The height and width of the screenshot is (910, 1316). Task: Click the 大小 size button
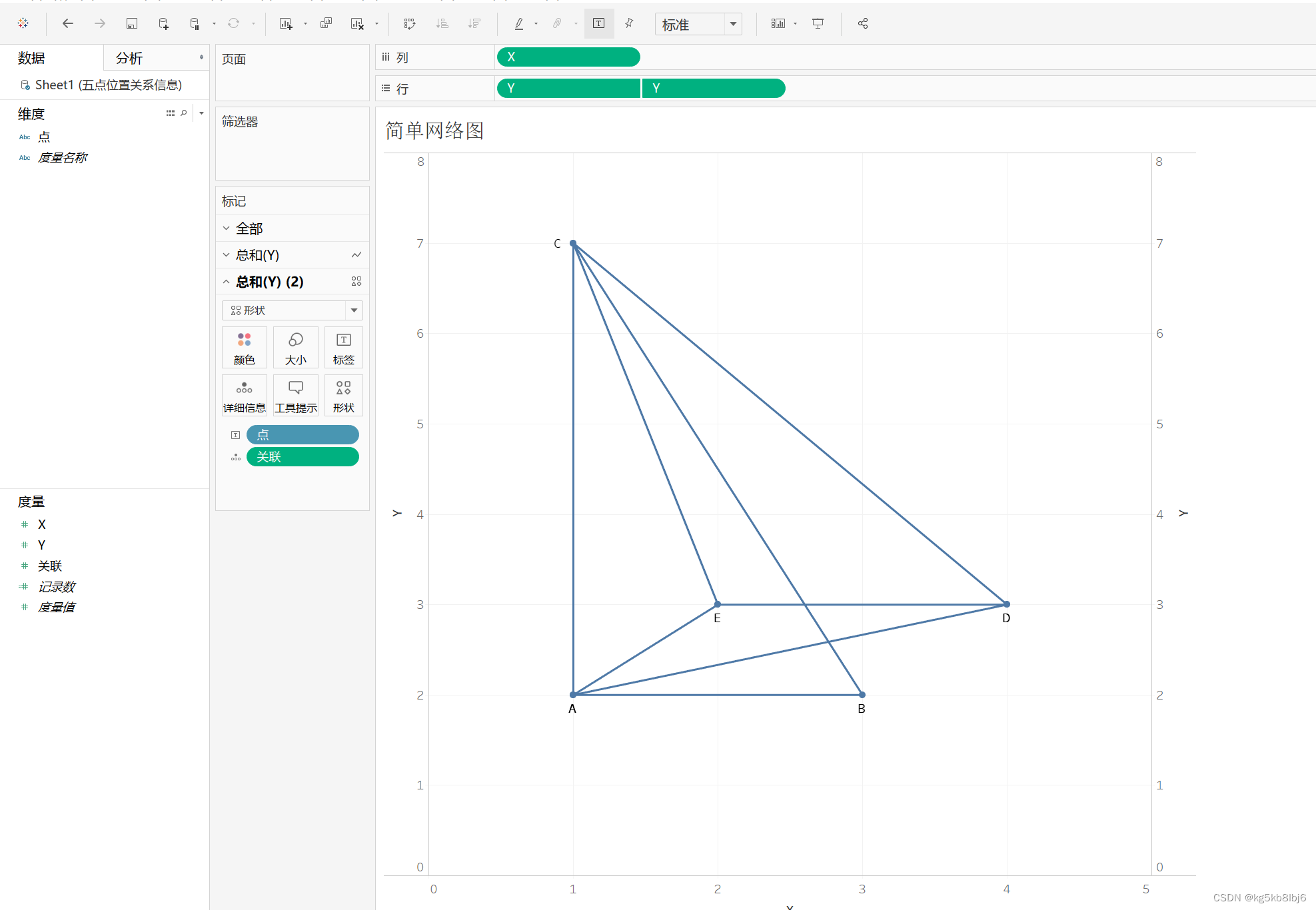(296, 348)
